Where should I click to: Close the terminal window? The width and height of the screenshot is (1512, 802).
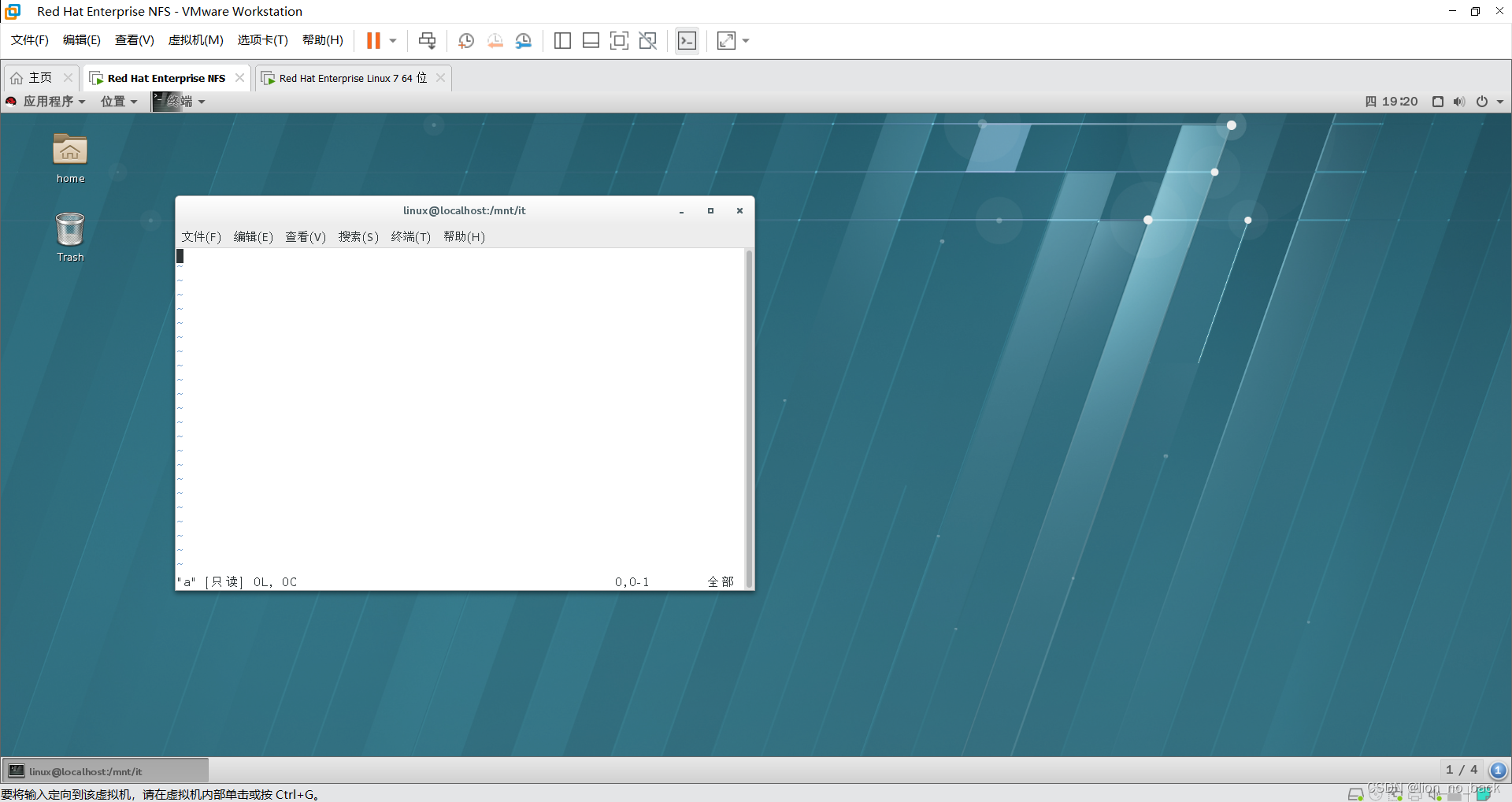739,211
